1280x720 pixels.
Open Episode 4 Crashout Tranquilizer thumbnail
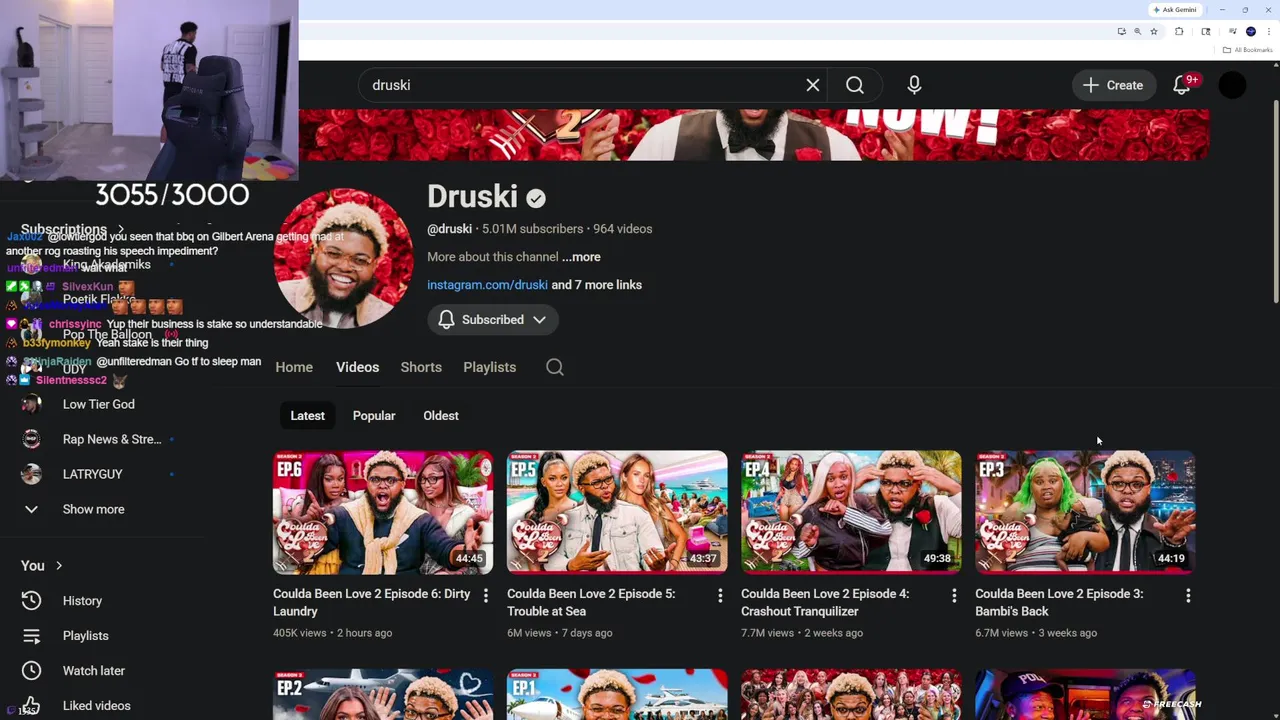[x=851, y=512]
